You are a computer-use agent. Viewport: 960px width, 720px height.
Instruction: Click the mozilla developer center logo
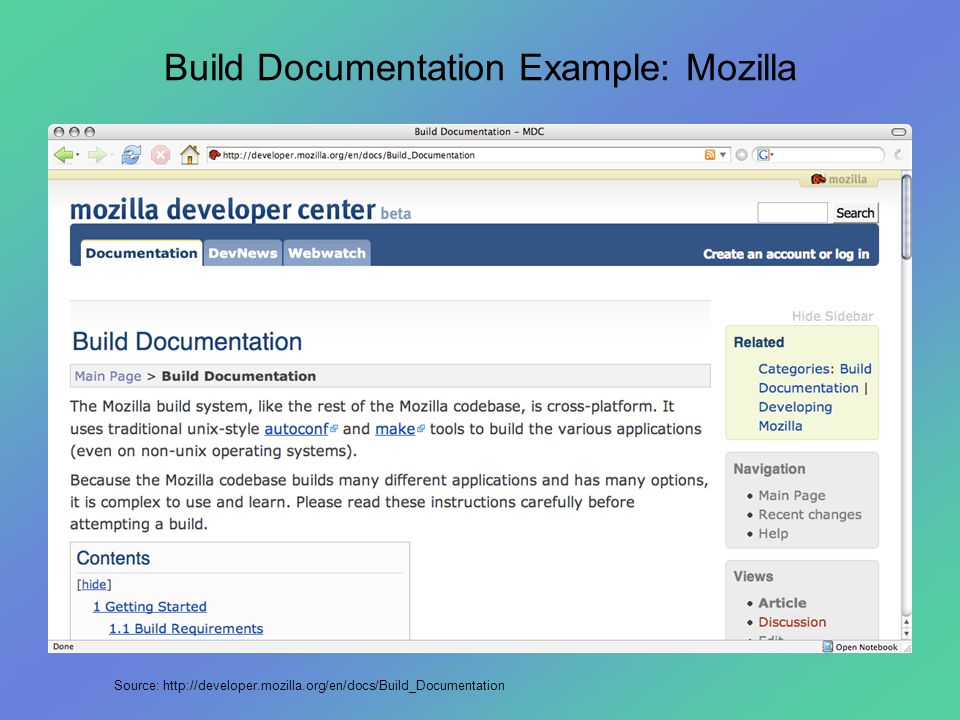[x=223, y=209]
